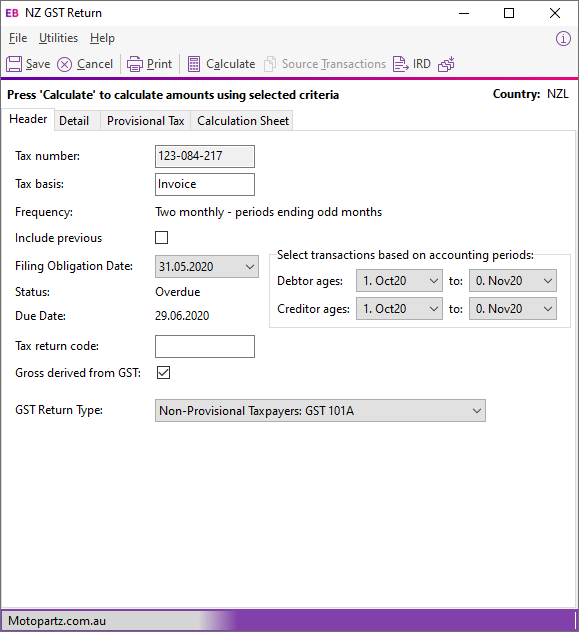Screen dimensions: 579x632
Task: Switch to the Calculation Sheet tab
Action: point(243,121)
